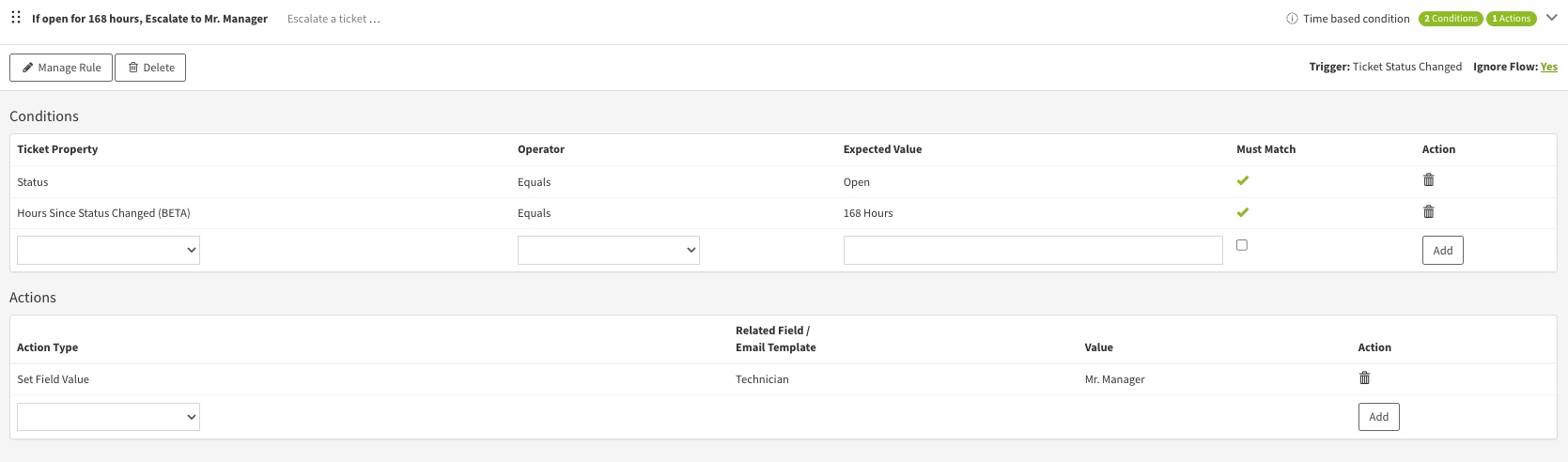The width and height of the screenshot is (1568, 462).
Task: Delete the Status condition via trash icon
Action: point(1428,180)
